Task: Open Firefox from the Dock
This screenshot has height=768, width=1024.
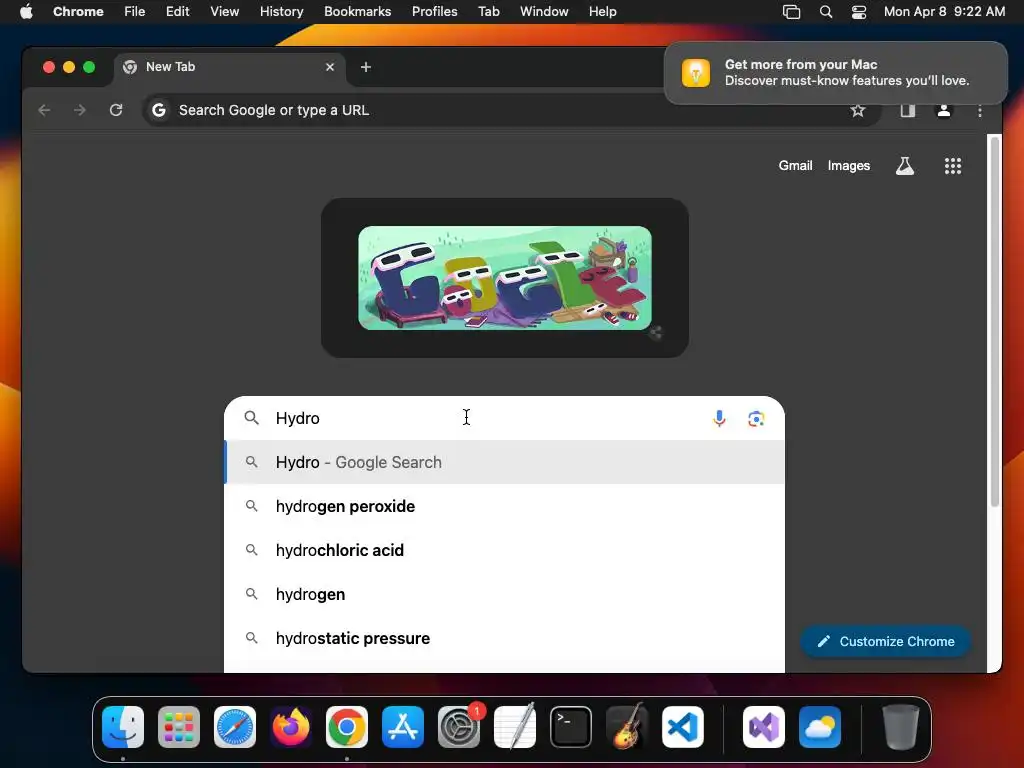Action: (x=291, y=727)
